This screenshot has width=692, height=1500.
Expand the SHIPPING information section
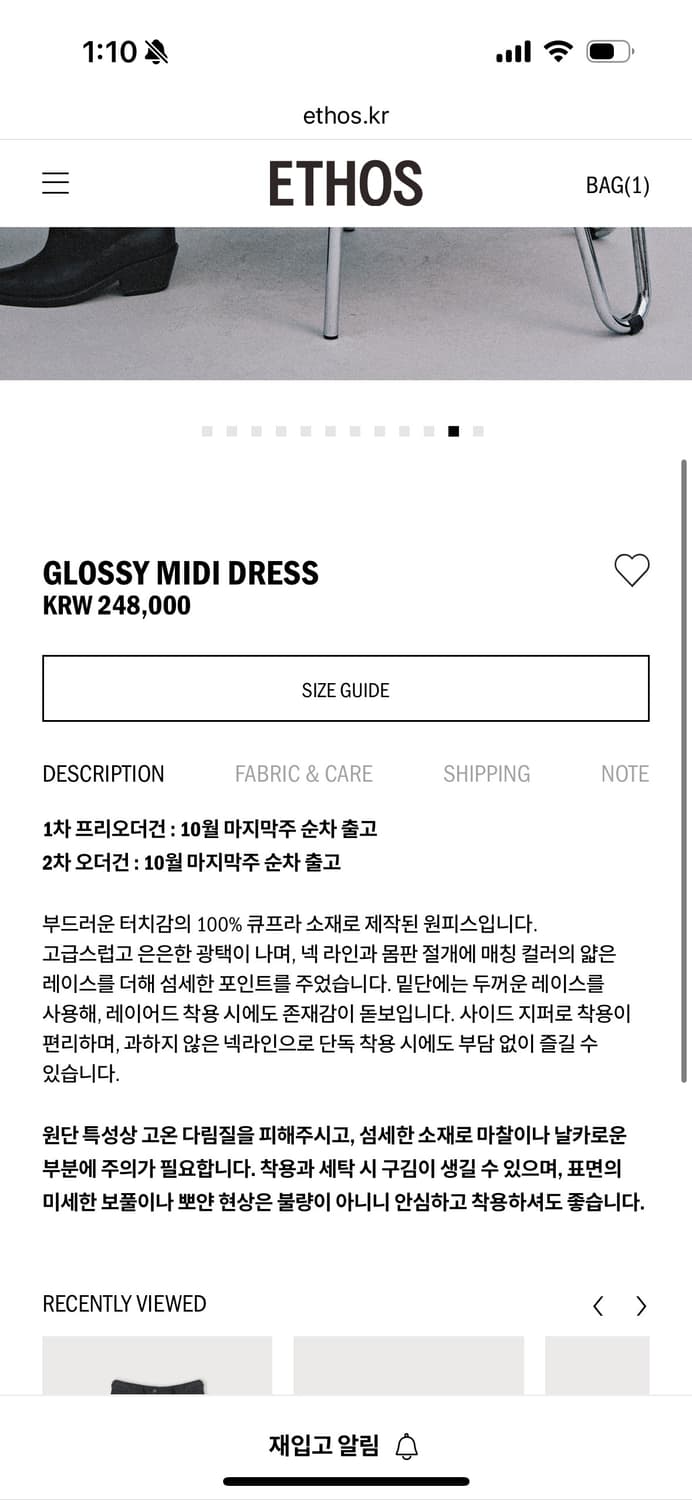(x=486, y=773)
